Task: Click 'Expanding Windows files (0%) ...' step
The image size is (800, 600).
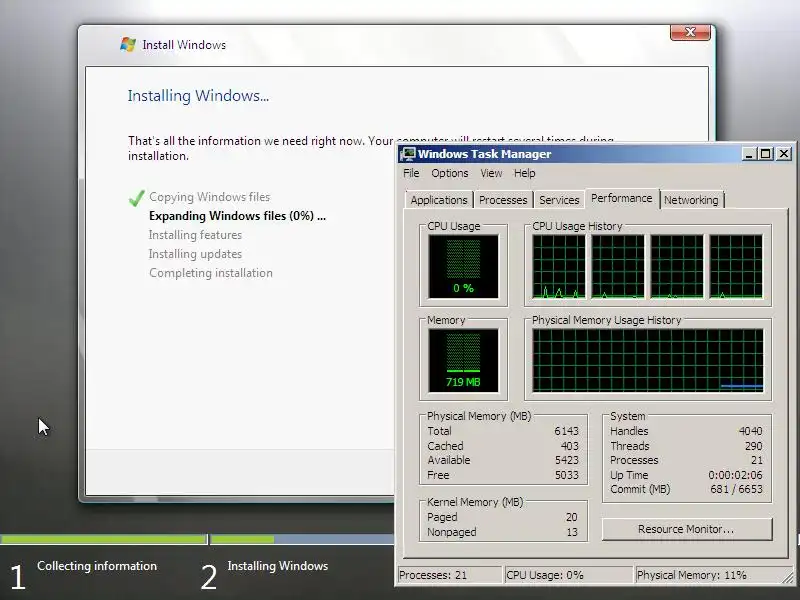Action: coord(237,216)
